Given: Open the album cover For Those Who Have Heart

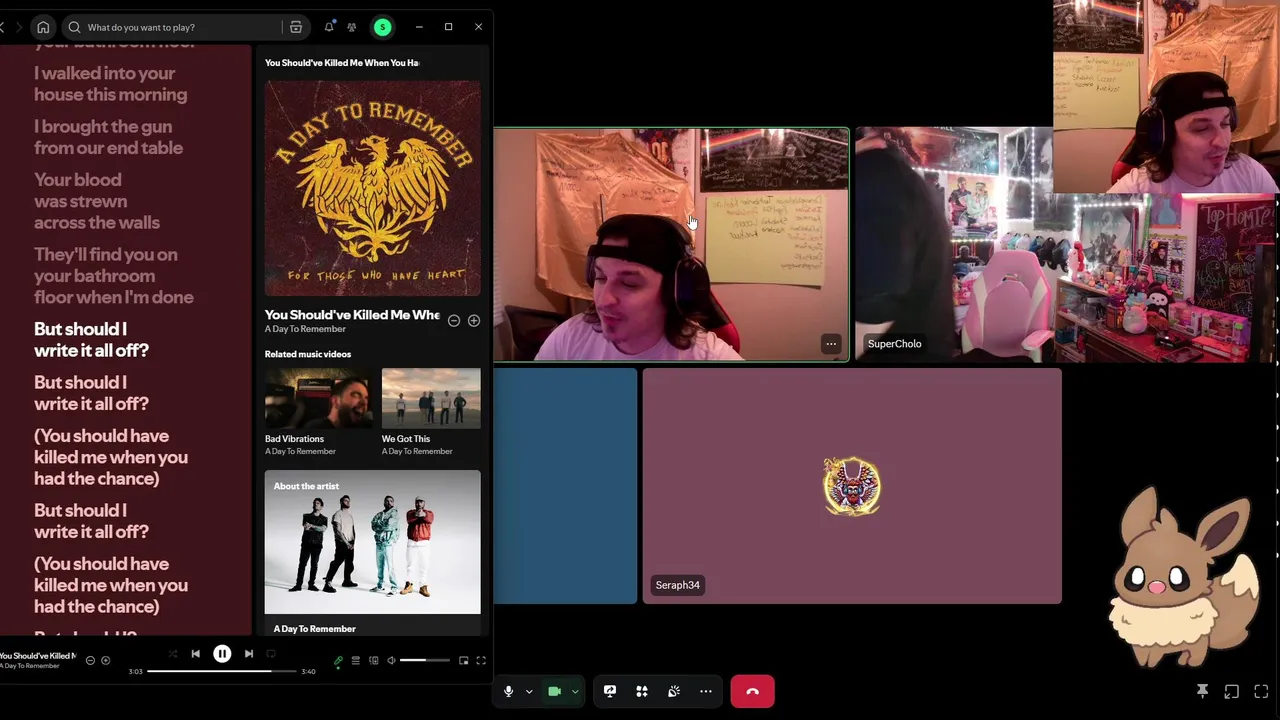Looking at the screenshot, I should (372, 188).
